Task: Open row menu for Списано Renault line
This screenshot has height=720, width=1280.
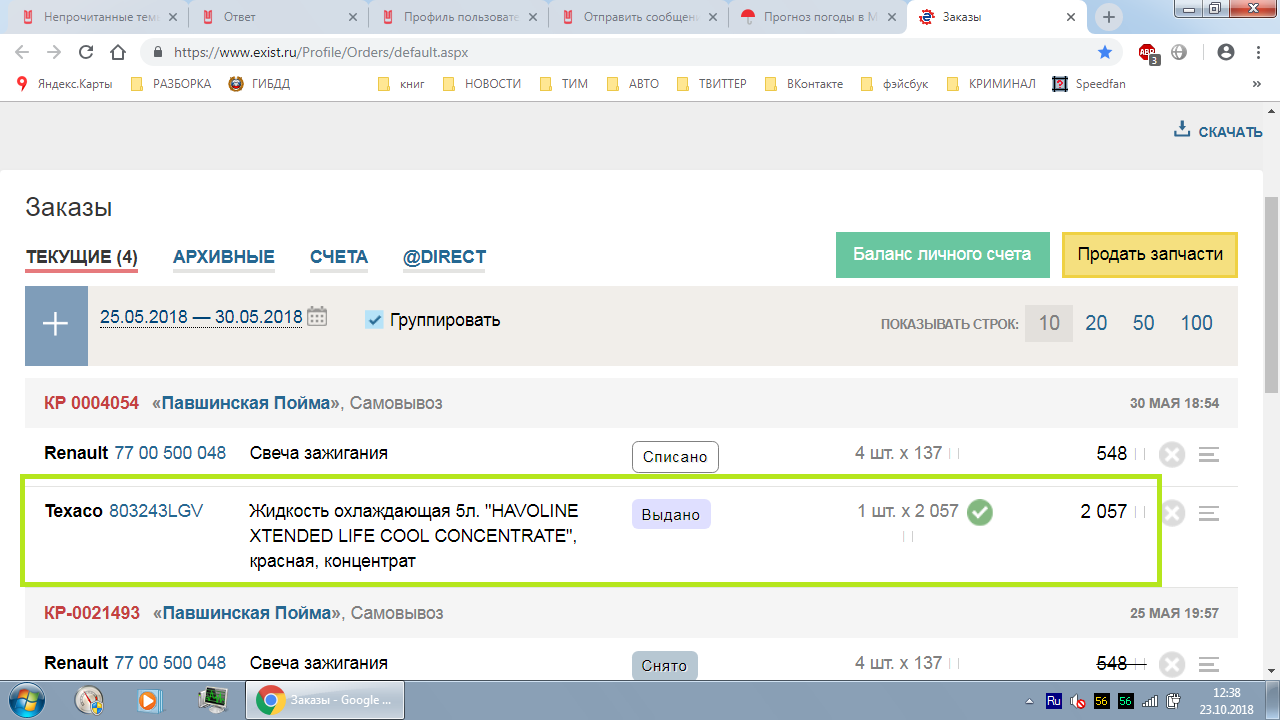Action: point(1209,454)
